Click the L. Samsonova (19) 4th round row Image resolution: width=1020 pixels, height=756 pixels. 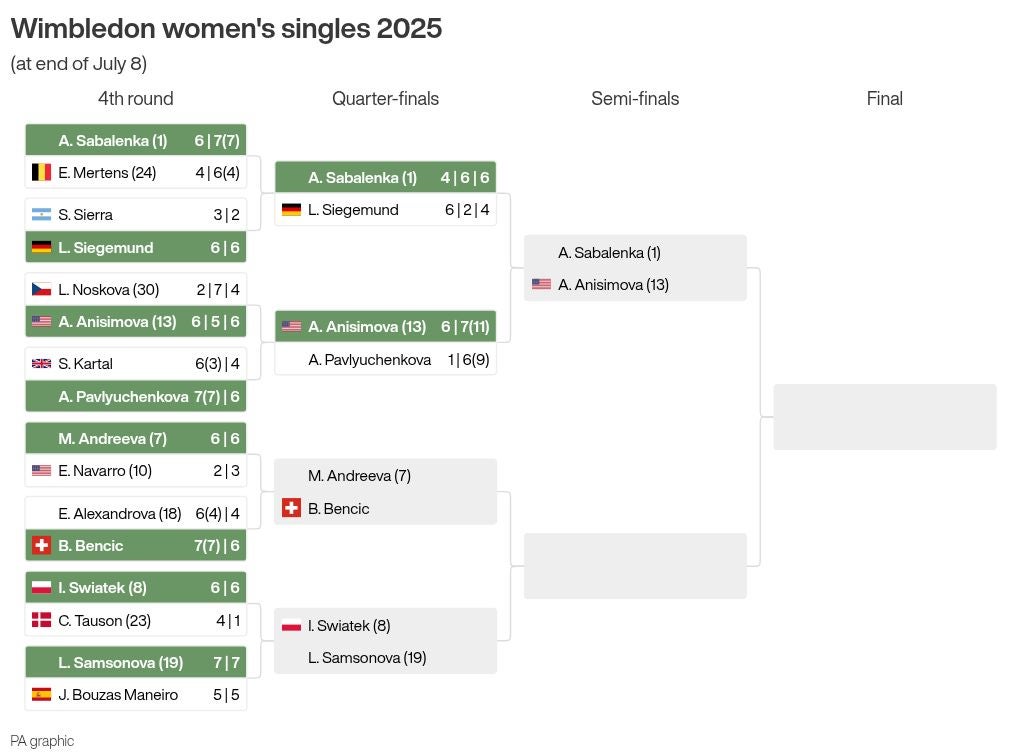click(135, 662)
